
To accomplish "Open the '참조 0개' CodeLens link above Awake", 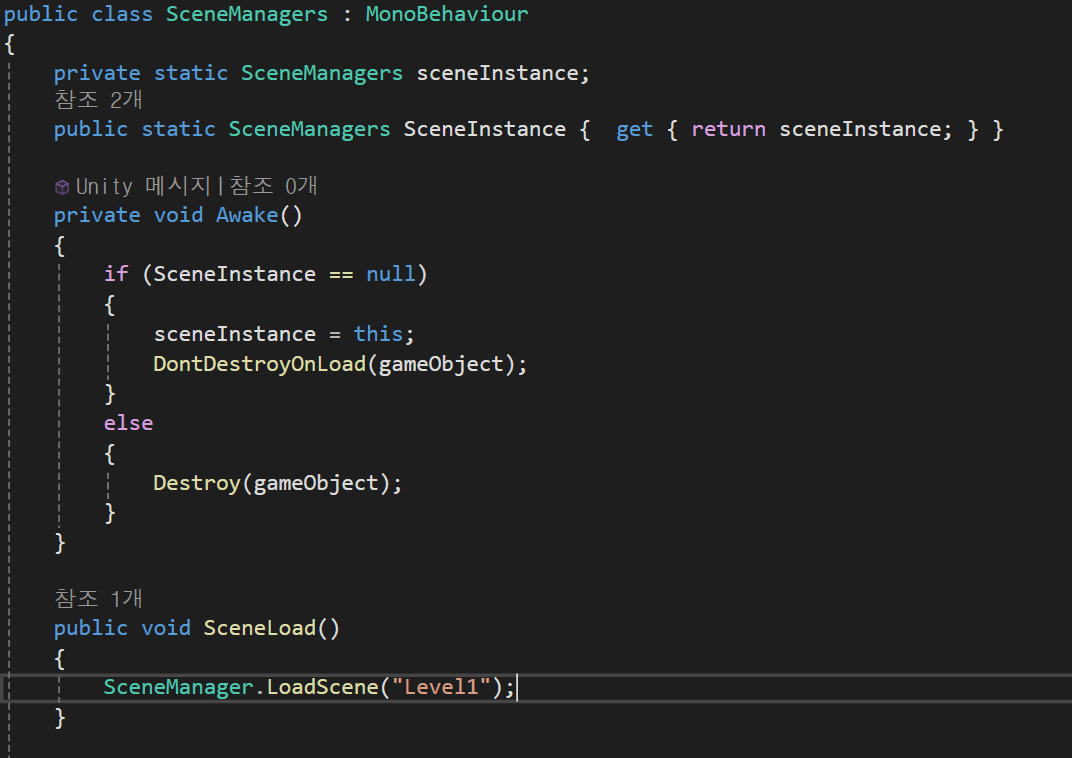I will click(x=273, y=186).
